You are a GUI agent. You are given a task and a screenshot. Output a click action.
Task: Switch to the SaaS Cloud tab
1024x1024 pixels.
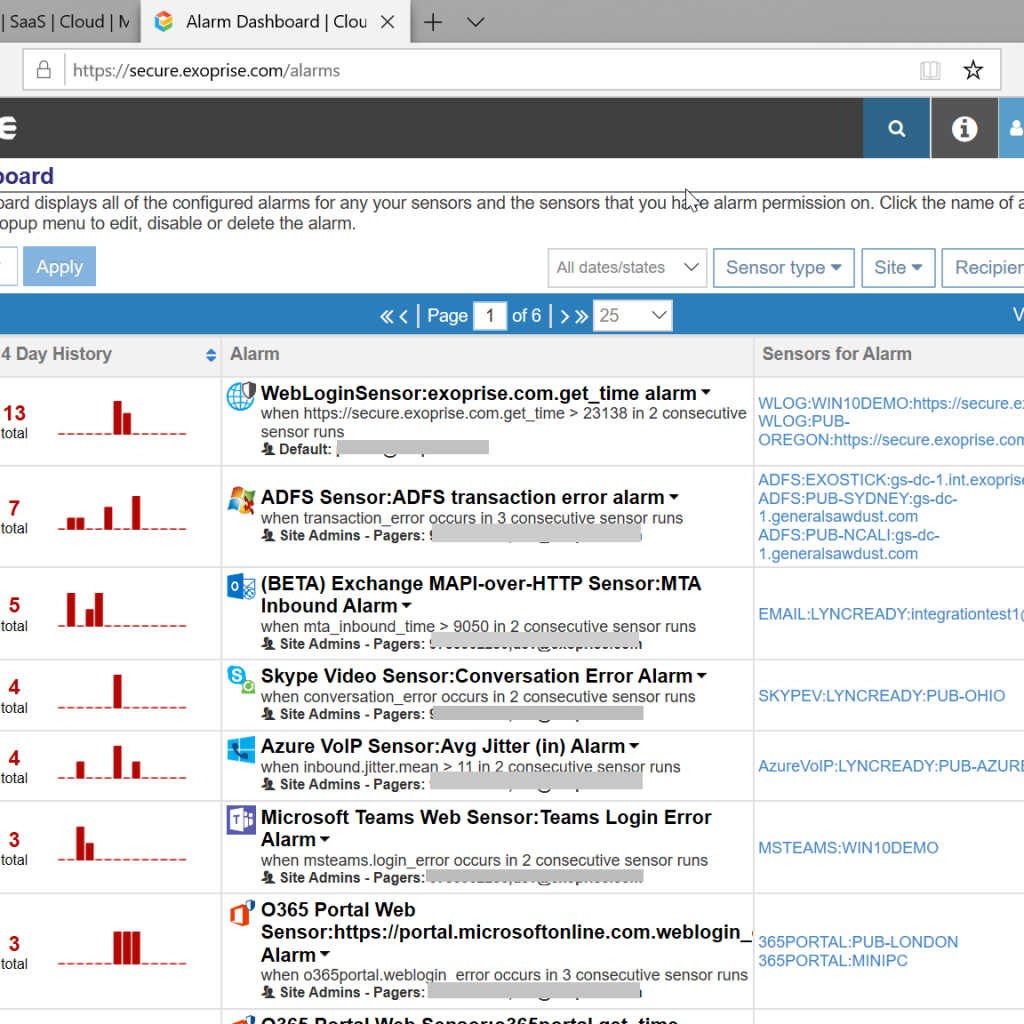tap(69, 22)
